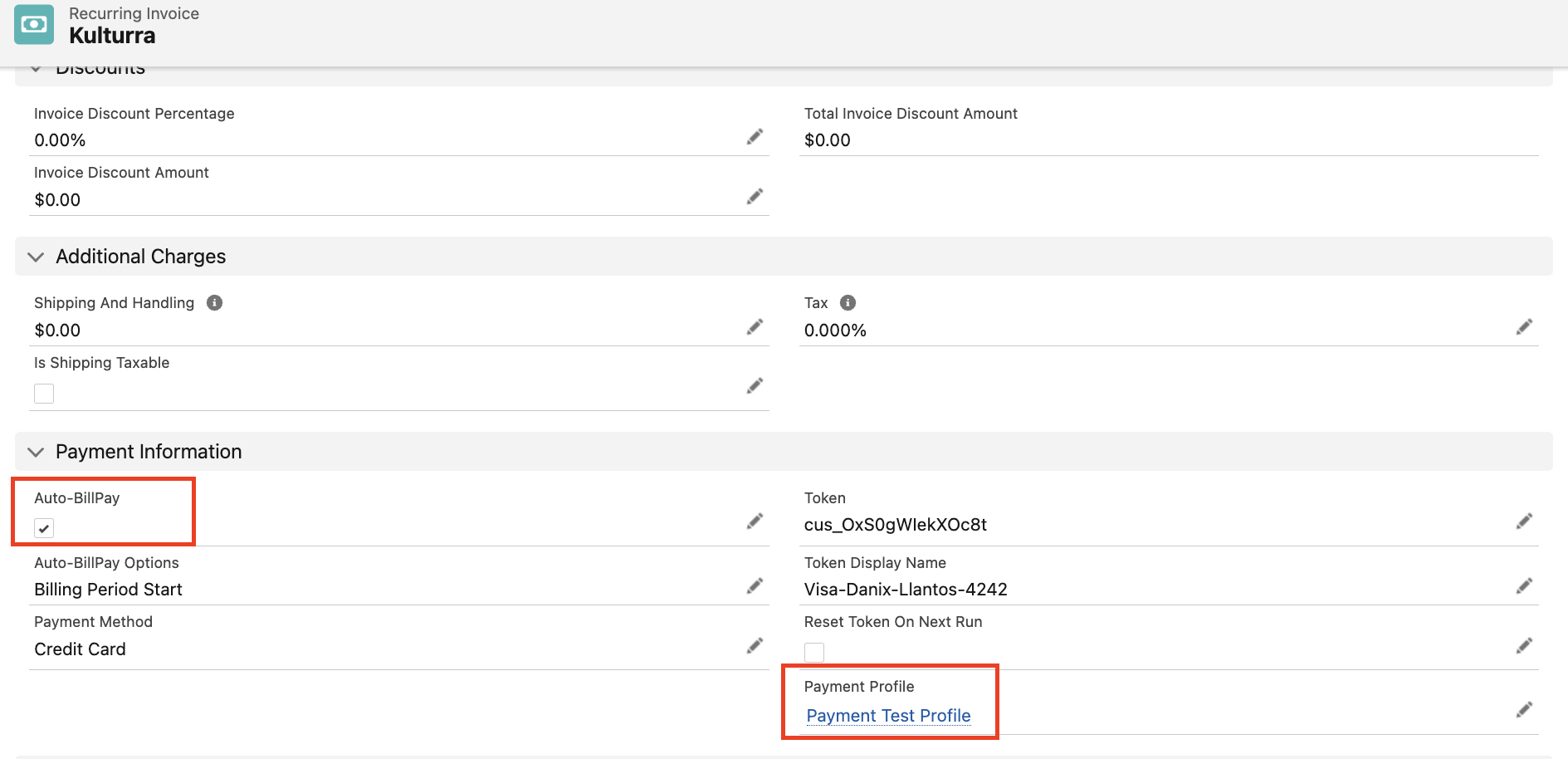Uncheck the Auto-BillPay checkbox

pyautogui.click(x=44, y=528)
